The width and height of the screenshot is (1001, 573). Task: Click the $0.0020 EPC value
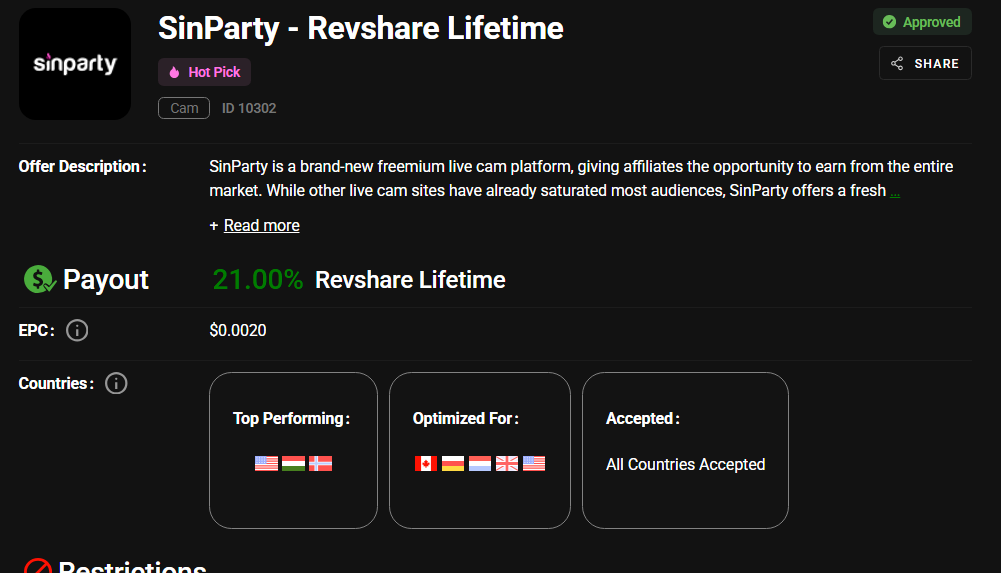click(238, 331)
